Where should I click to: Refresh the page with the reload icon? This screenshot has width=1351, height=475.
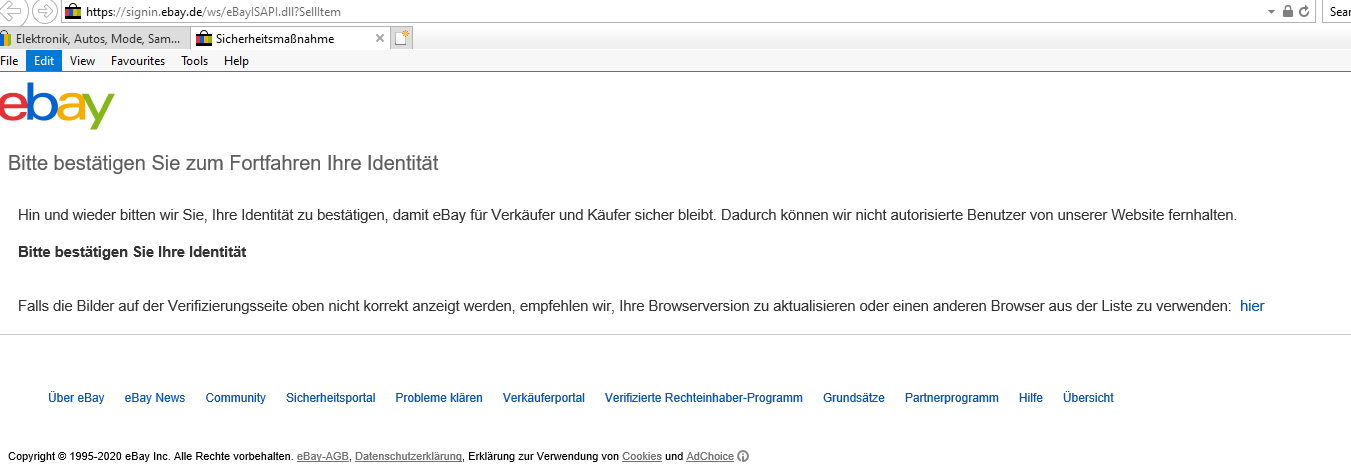(x=1304, y=12)
